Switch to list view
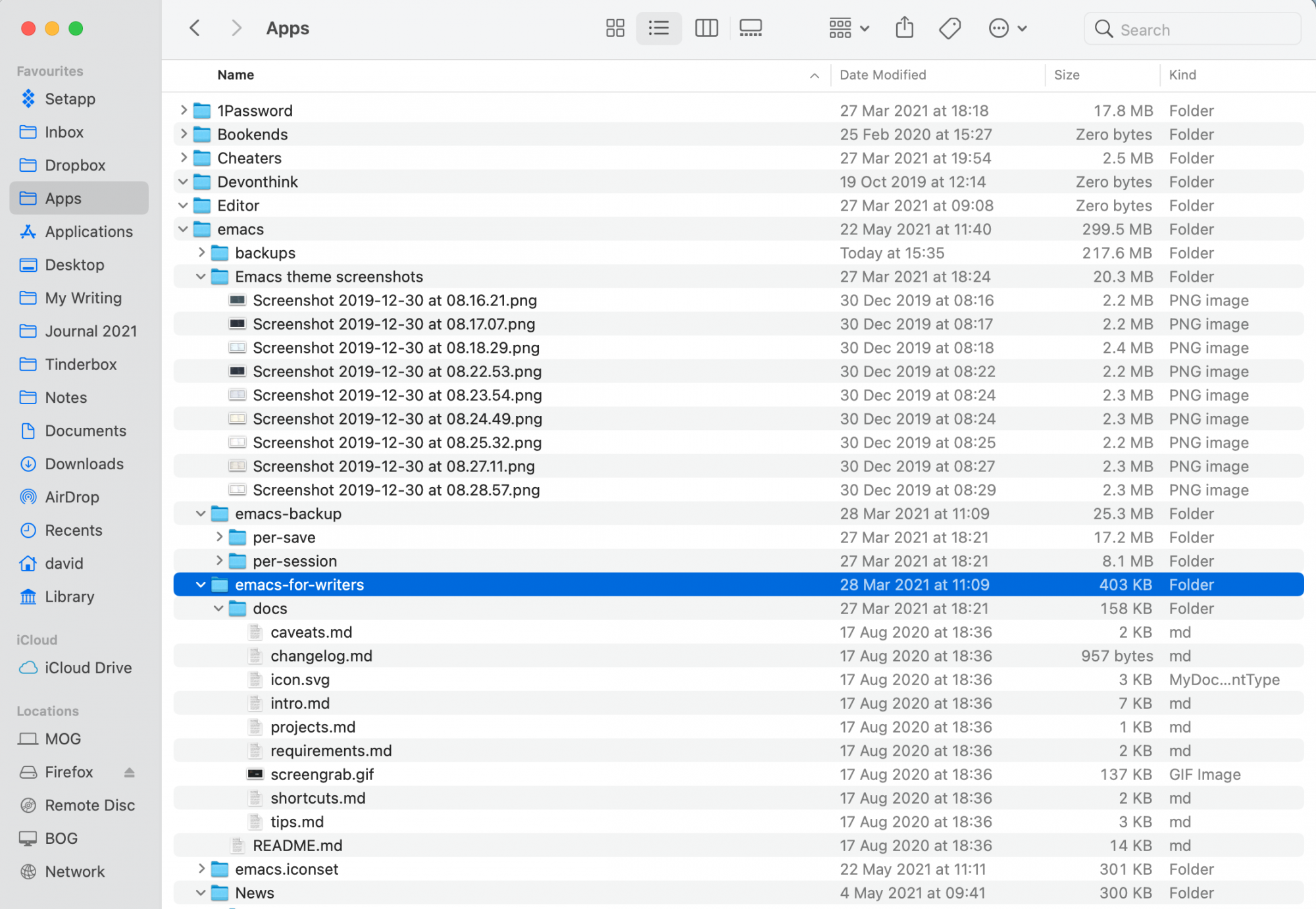The width and height of the screenshot is (1316, 909). click(x=659, y=28)
